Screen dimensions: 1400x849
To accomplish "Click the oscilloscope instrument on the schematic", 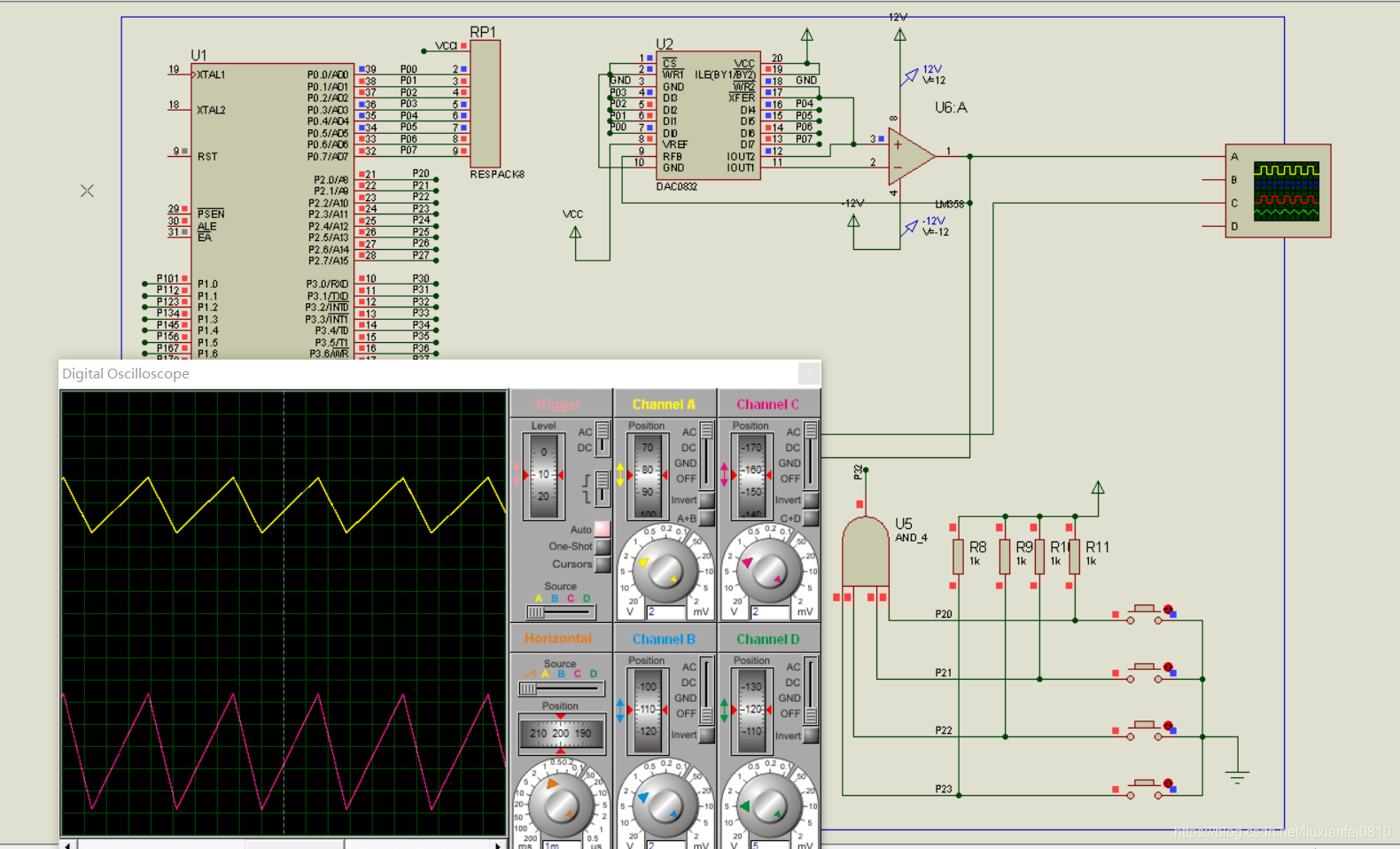I will click(x=1278, y=191).
